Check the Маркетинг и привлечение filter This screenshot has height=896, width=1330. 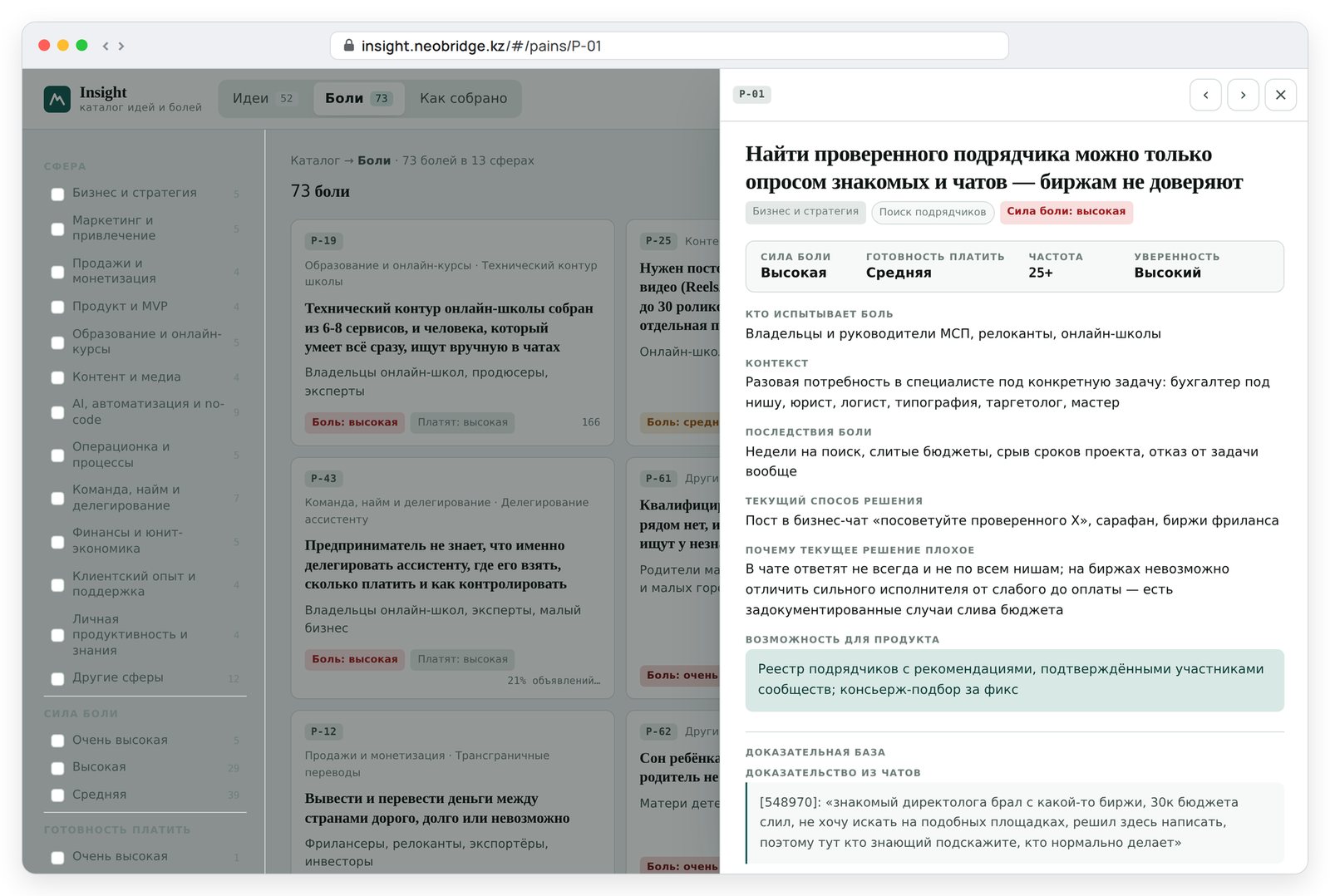pyautogui.click(x=57, y=229)
